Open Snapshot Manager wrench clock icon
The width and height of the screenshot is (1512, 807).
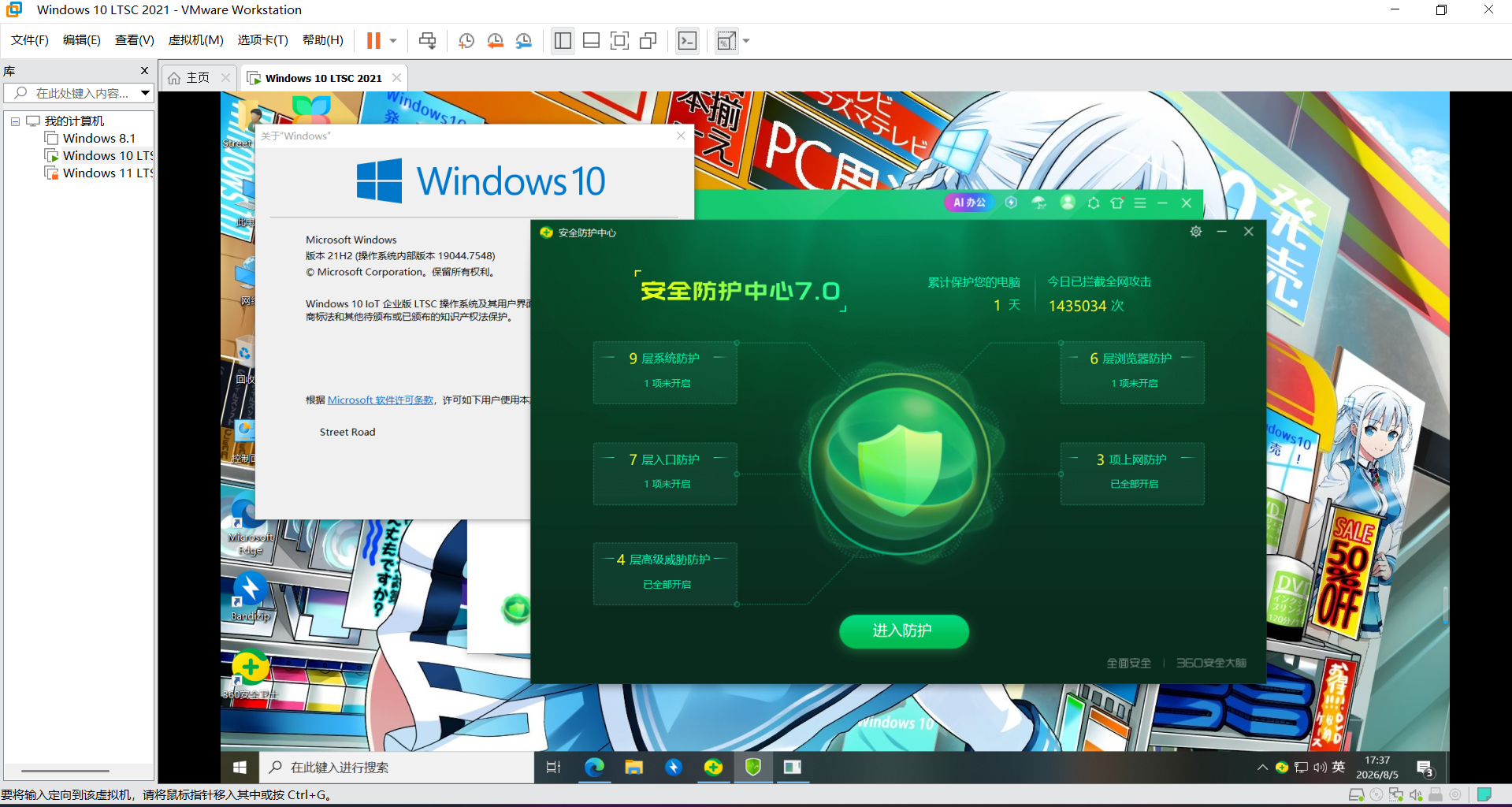click(x=523, y=40)
